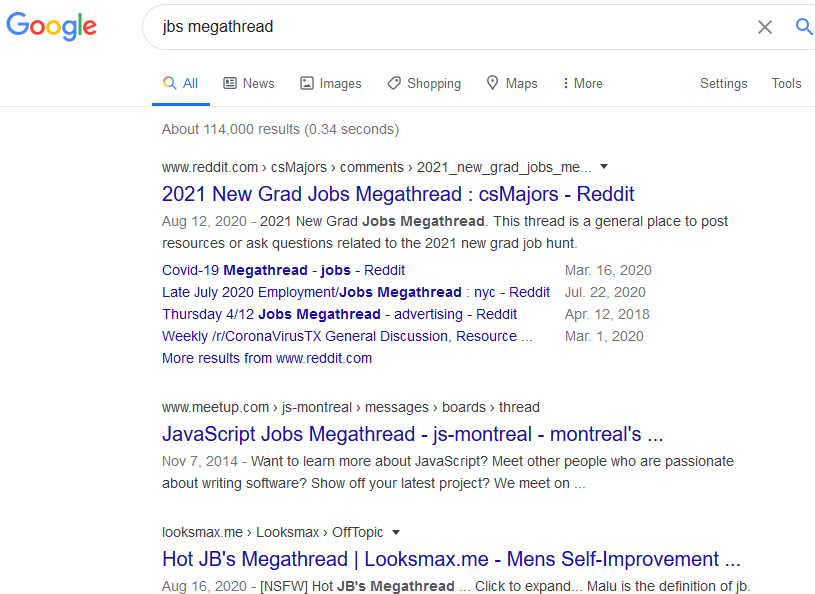Click the Google logo

click(x=51, y=27)
